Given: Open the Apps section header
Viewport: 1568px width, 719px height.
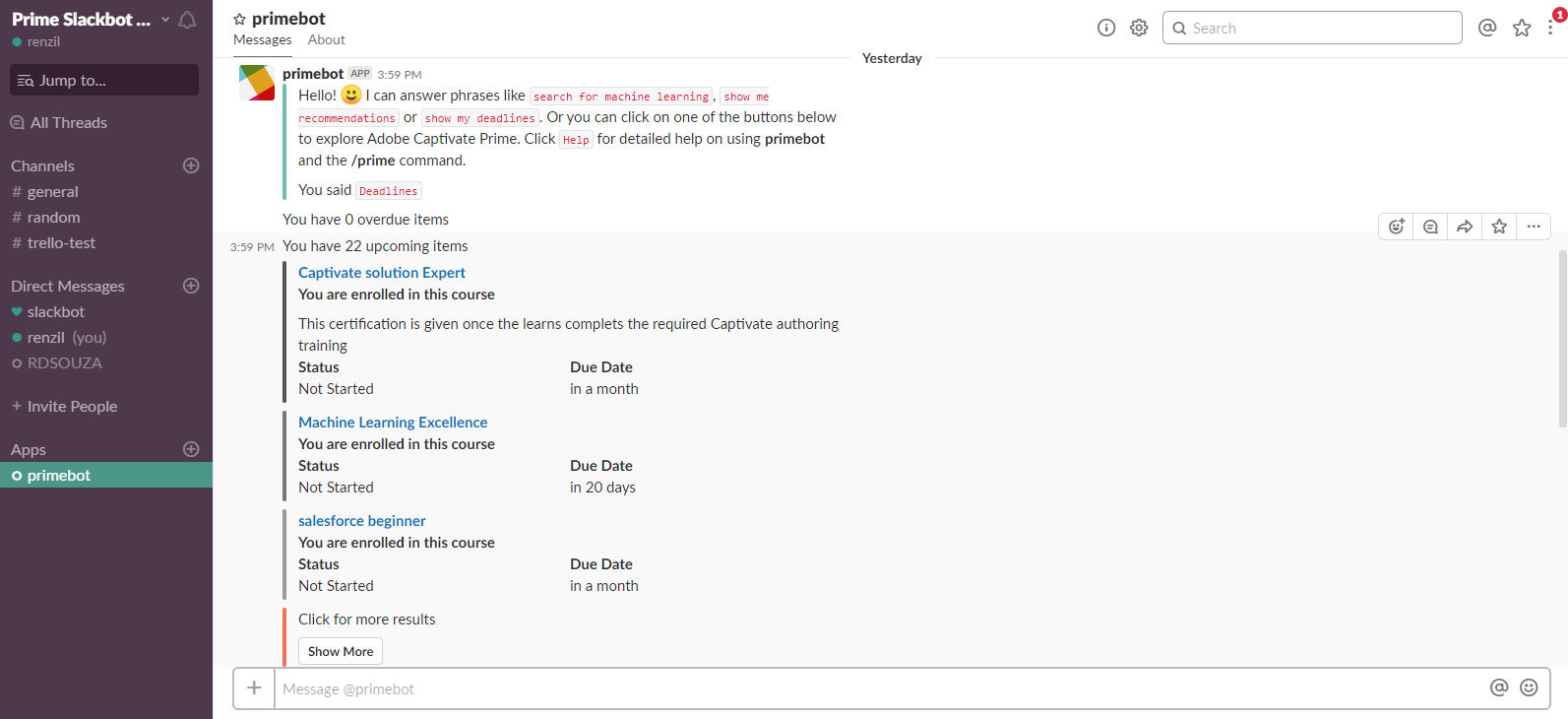Looking at the screenshot, I should (29, 449).
